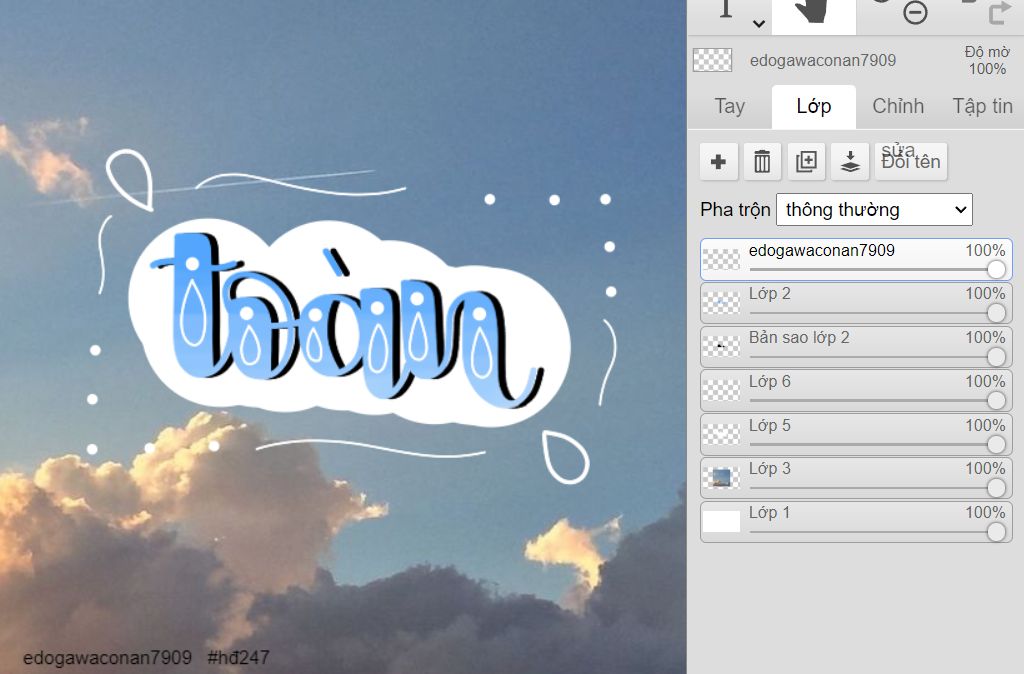The height and width of the screenshot is (674, 1024).
Task: Select the Text tool
Action: click(x=726, y=9)
